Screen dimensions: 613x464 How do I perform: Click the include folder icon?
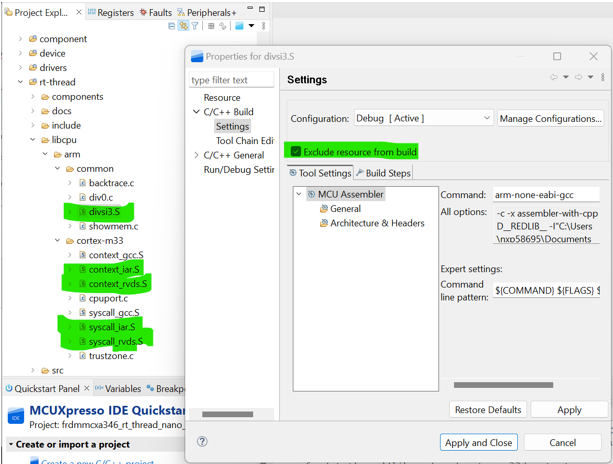(45, 125)
